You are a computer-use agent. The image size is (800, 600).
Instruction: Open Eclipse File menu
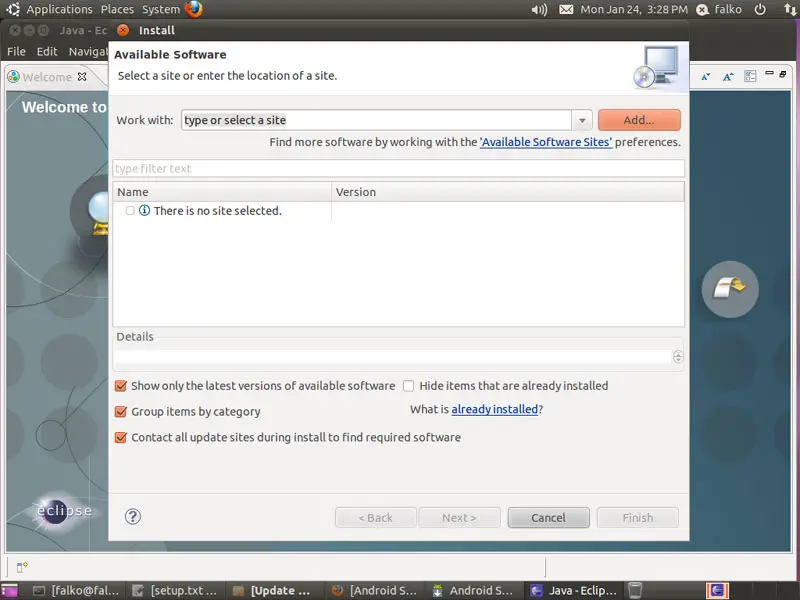tap(16, 52)
